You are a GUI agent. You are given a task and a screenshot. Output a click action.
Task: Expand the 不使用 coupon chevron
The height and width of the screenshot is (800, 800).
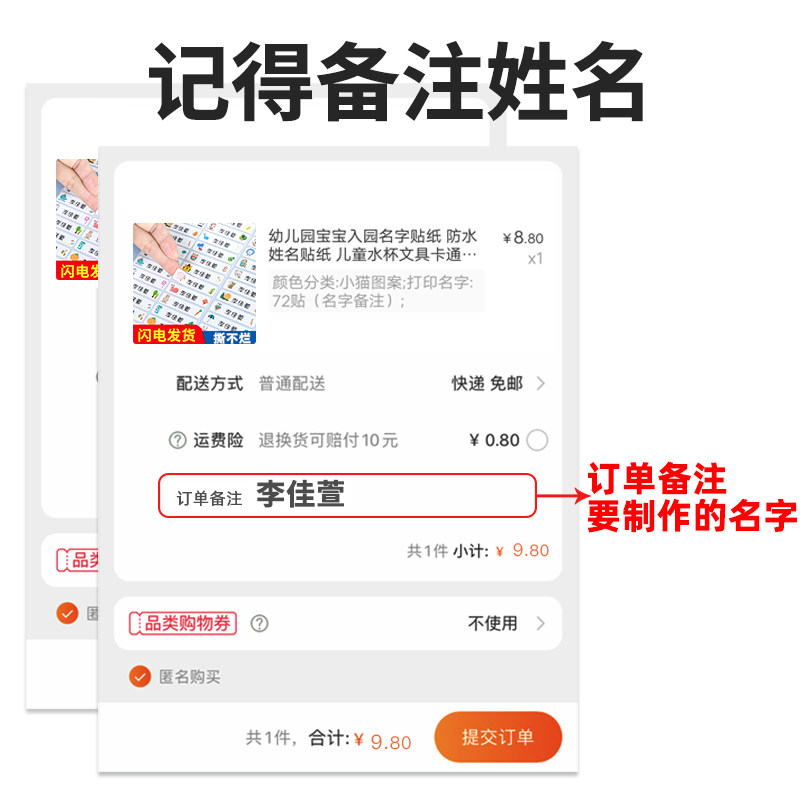coord(541,623)
